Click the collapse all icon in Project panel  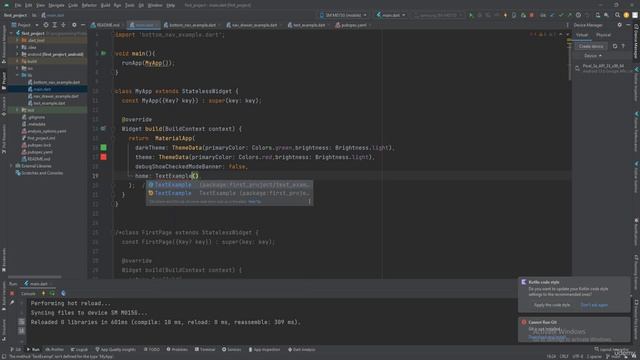pos(63,25)
